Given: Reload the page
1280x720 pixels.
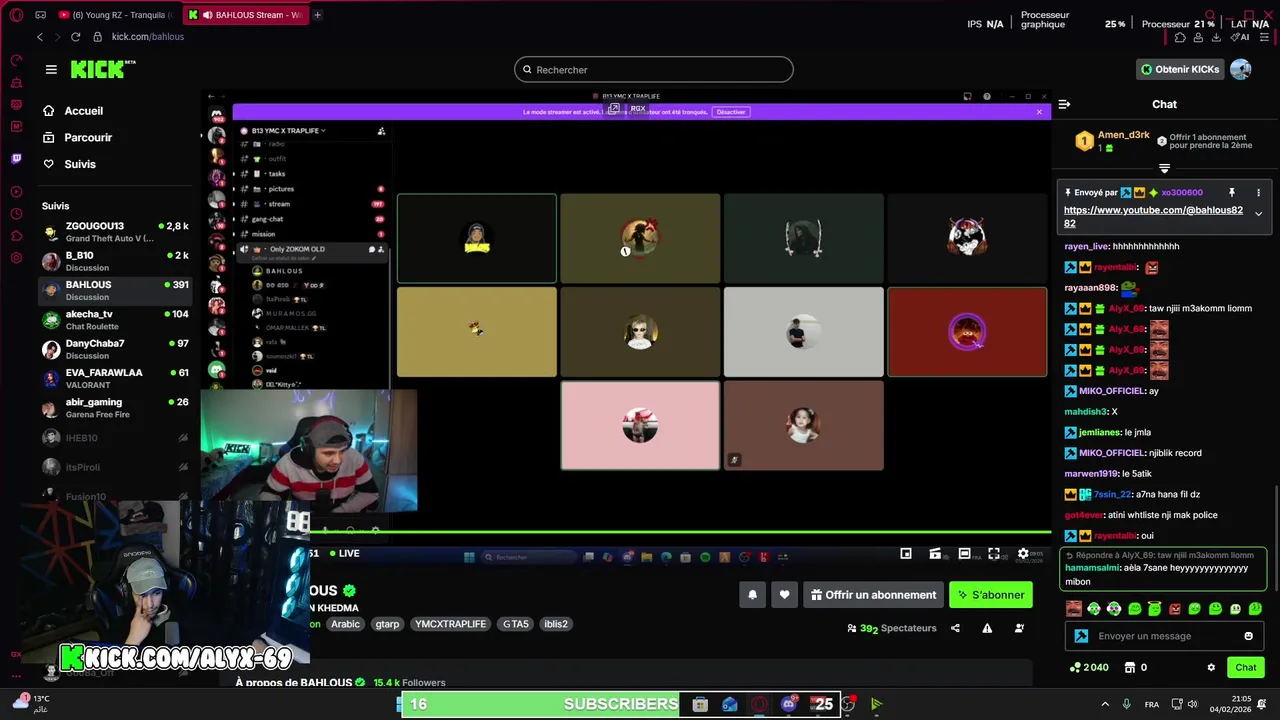Looking at the screenshot, I should (75, 37).
